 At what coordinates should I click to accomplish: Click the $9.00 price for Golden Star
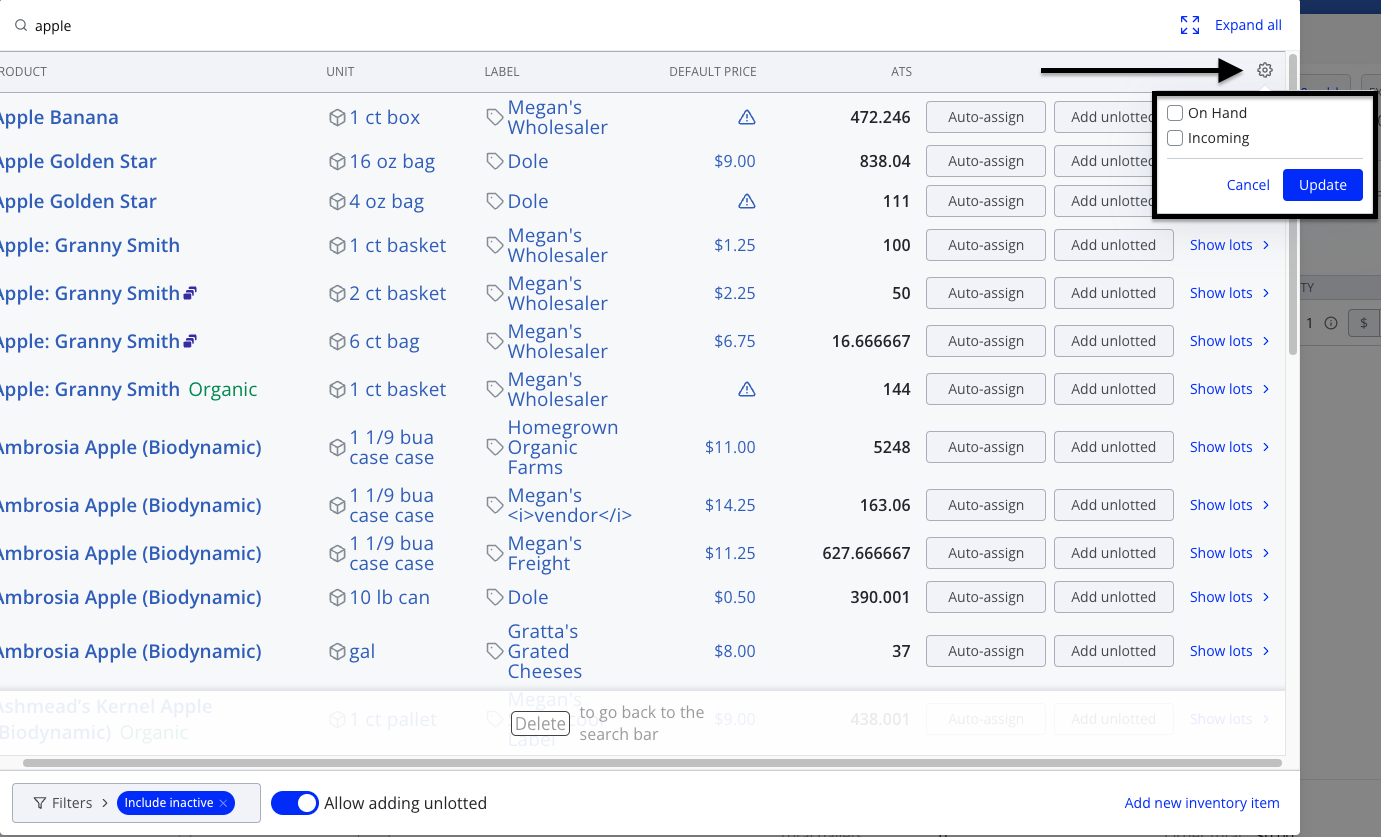pyautogui.click(x=735, y=161)
